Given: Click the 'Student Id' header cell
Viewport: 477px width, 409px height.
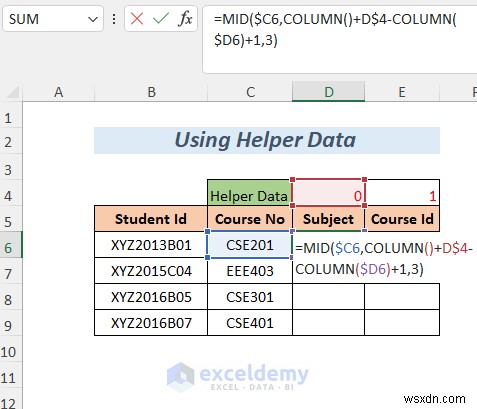Looking at the screenshot, I should coord(151,219).
